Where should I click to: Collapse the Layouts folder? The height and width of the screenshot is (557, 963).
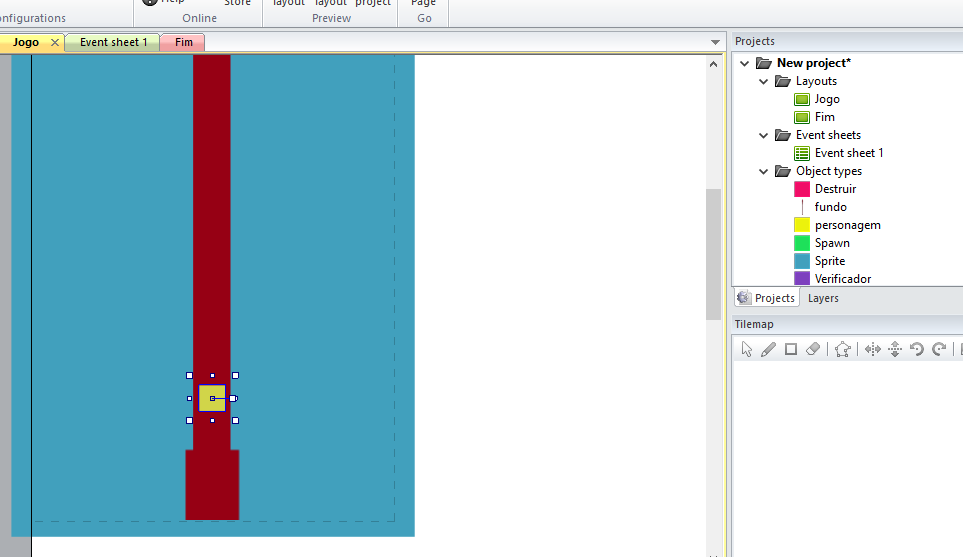pos(764,81)
